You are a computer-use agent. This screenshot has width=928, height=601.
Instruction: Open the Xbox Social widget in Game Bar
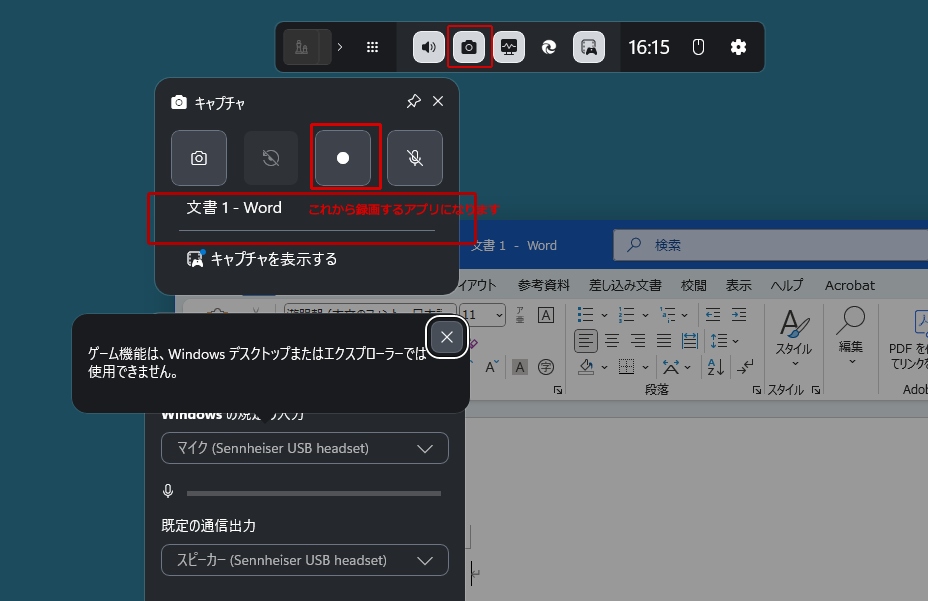click(x=589, y=47)
